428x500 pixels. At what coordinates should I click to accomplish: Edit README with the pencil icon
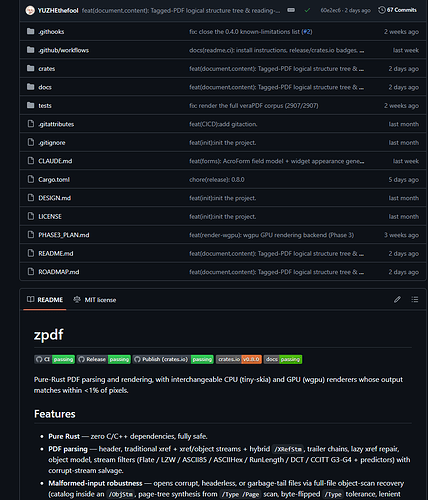point(397,299)
